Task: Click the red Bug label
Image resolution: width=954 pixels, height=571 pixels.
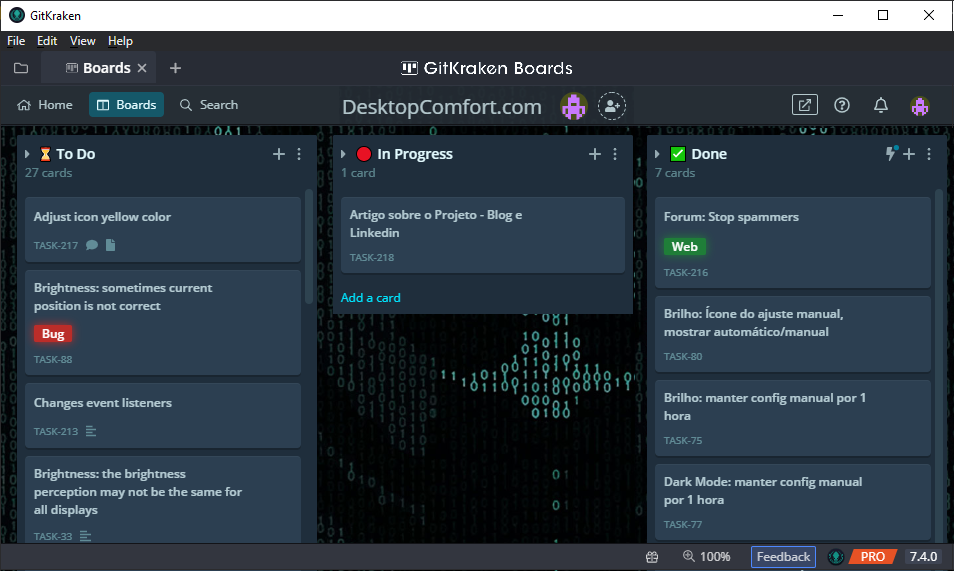Action: point(53,334)
